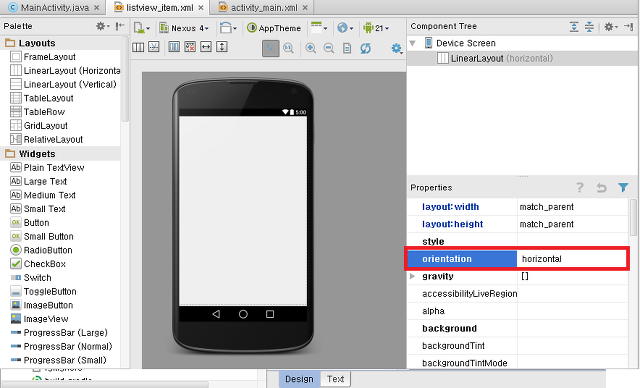This screenshot has height=388, width=640.
Task: Click the restore default value arrow icon
Action: (x=601, y=188)
